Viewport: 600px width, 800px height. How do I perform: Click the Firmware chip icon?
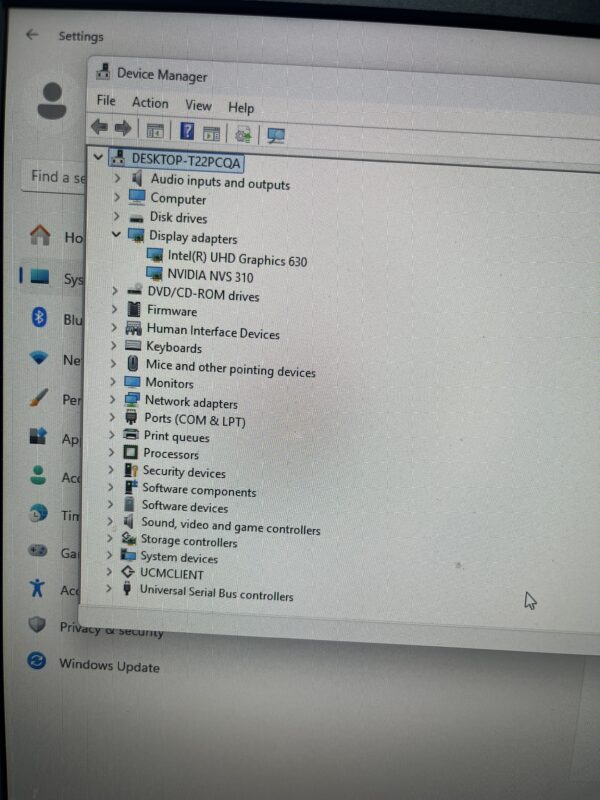click(x=134, y=309)
